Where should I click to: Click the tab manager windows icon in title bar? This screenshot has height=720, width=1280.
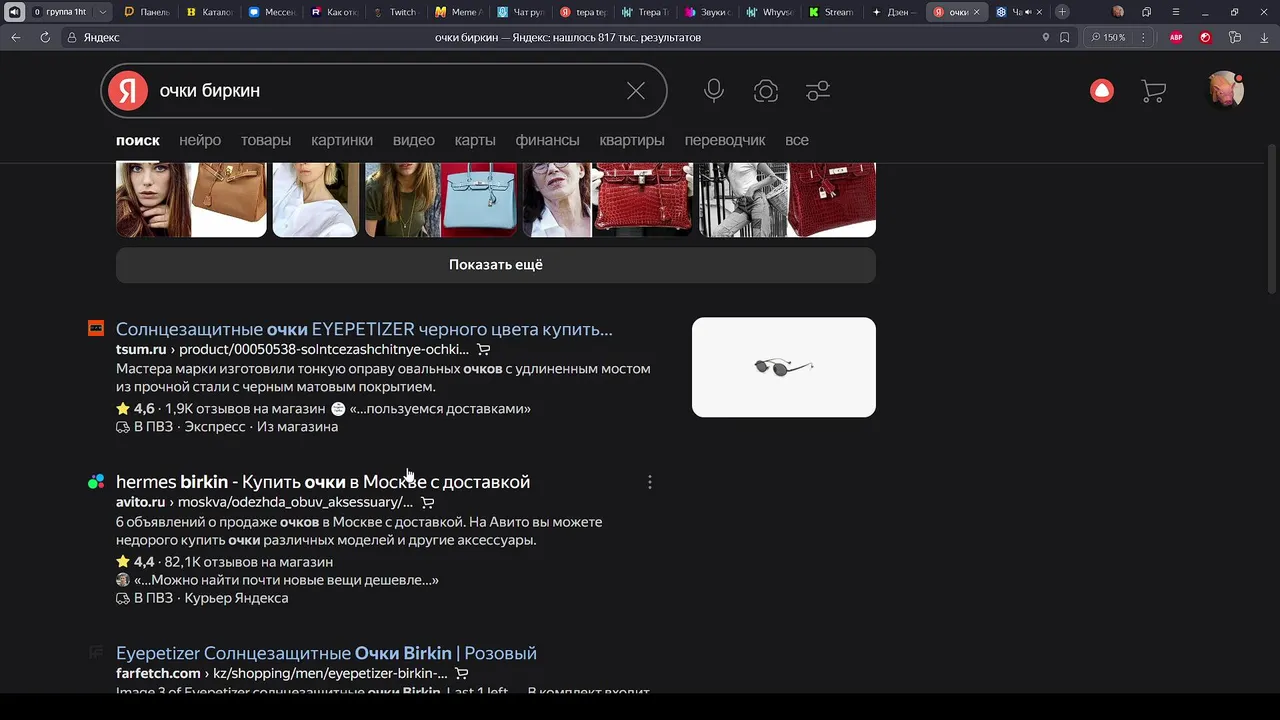coord(1146,12)
